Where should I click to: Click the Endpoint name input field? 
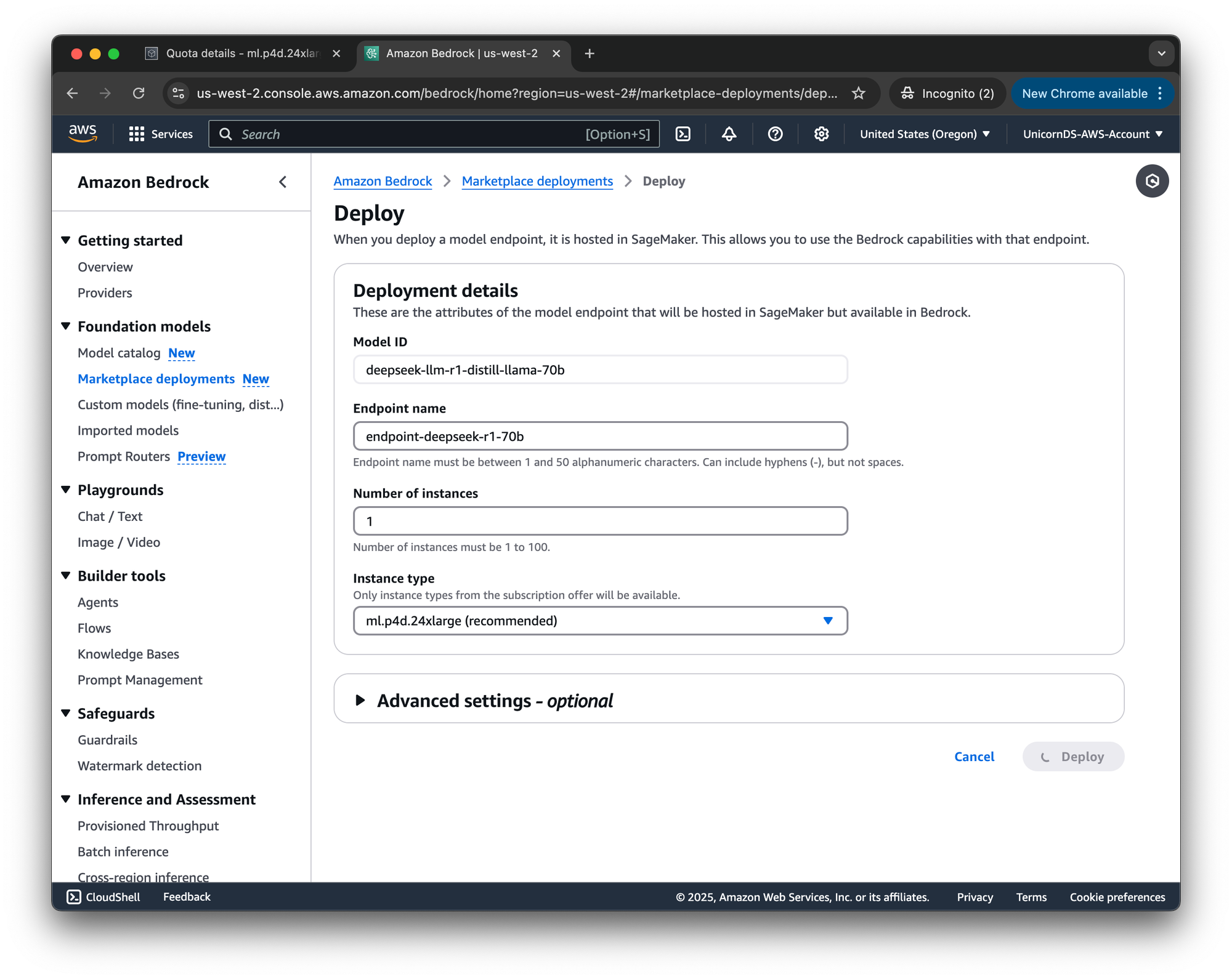coord(600,436)
